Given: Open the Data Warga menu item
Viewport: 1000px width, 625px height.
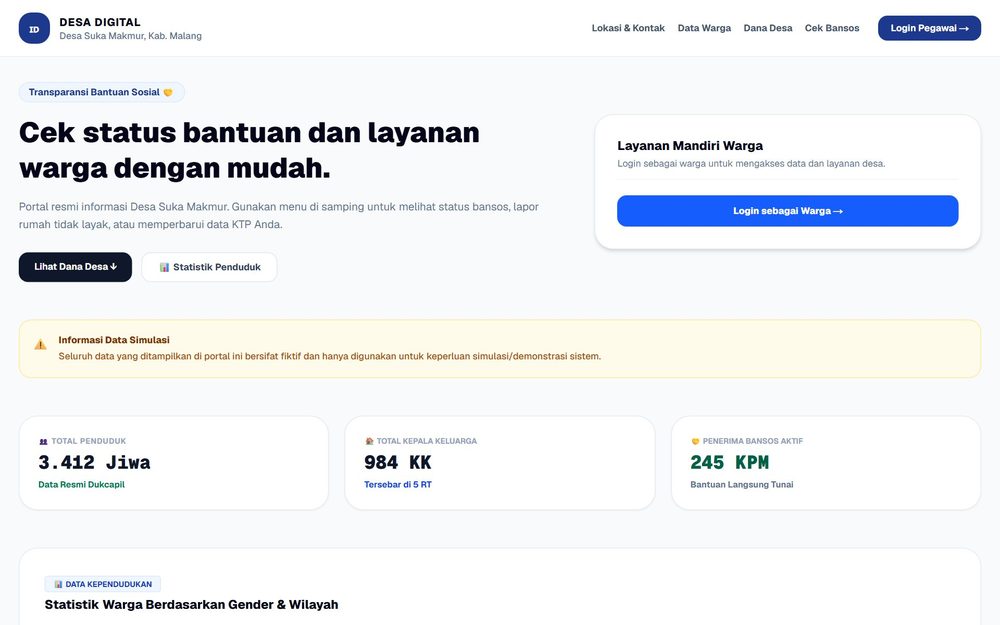Looking at the screenshot, I should tap(704, 28).
